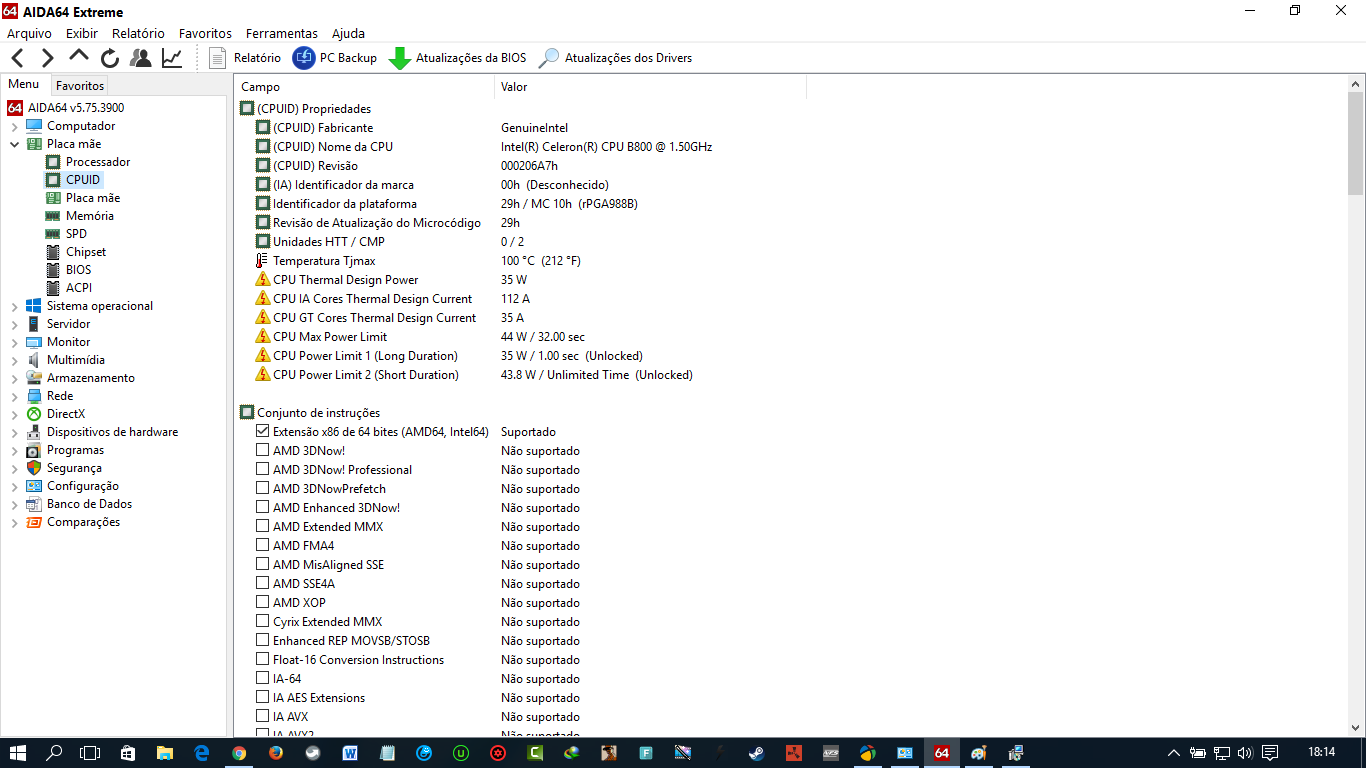Open Steam from the taskbar
This screenshot has width=1366, height=768.
(x=755, y=753)
